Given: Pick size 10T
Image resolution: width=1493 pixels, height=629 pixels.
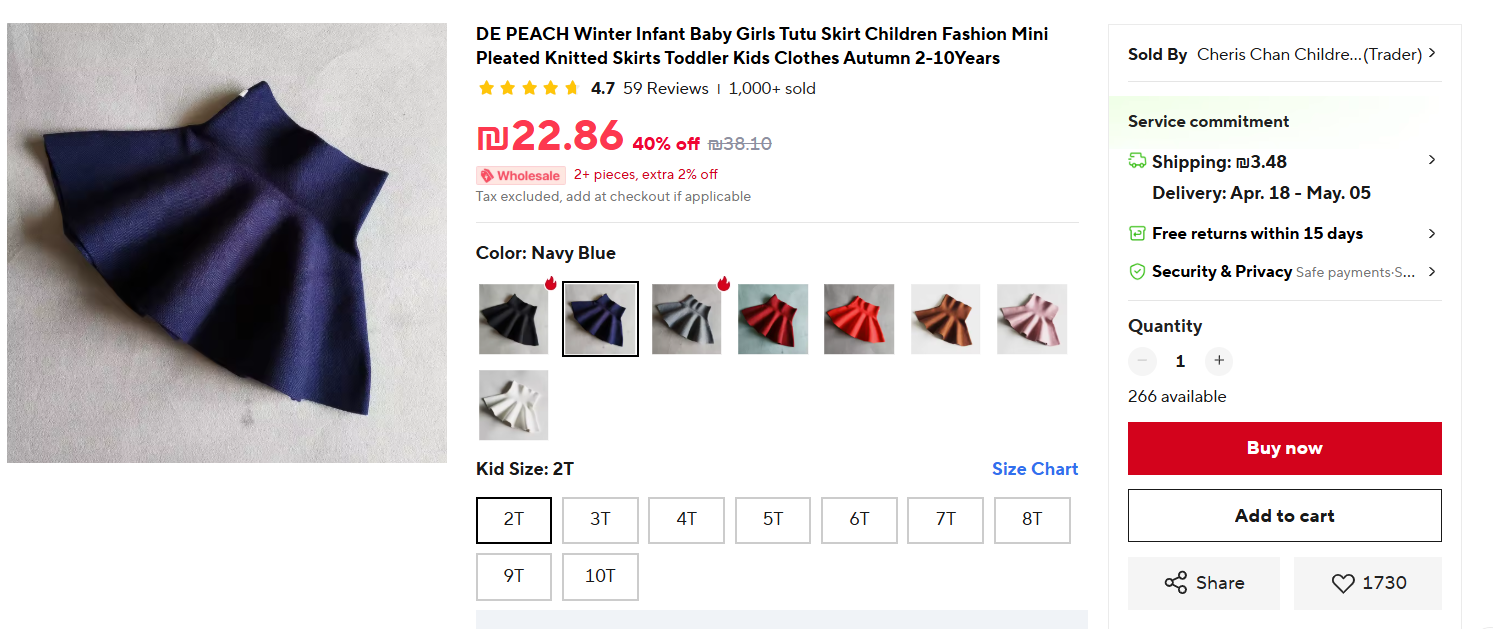Looking at the screenshot, I should (600, 577).
